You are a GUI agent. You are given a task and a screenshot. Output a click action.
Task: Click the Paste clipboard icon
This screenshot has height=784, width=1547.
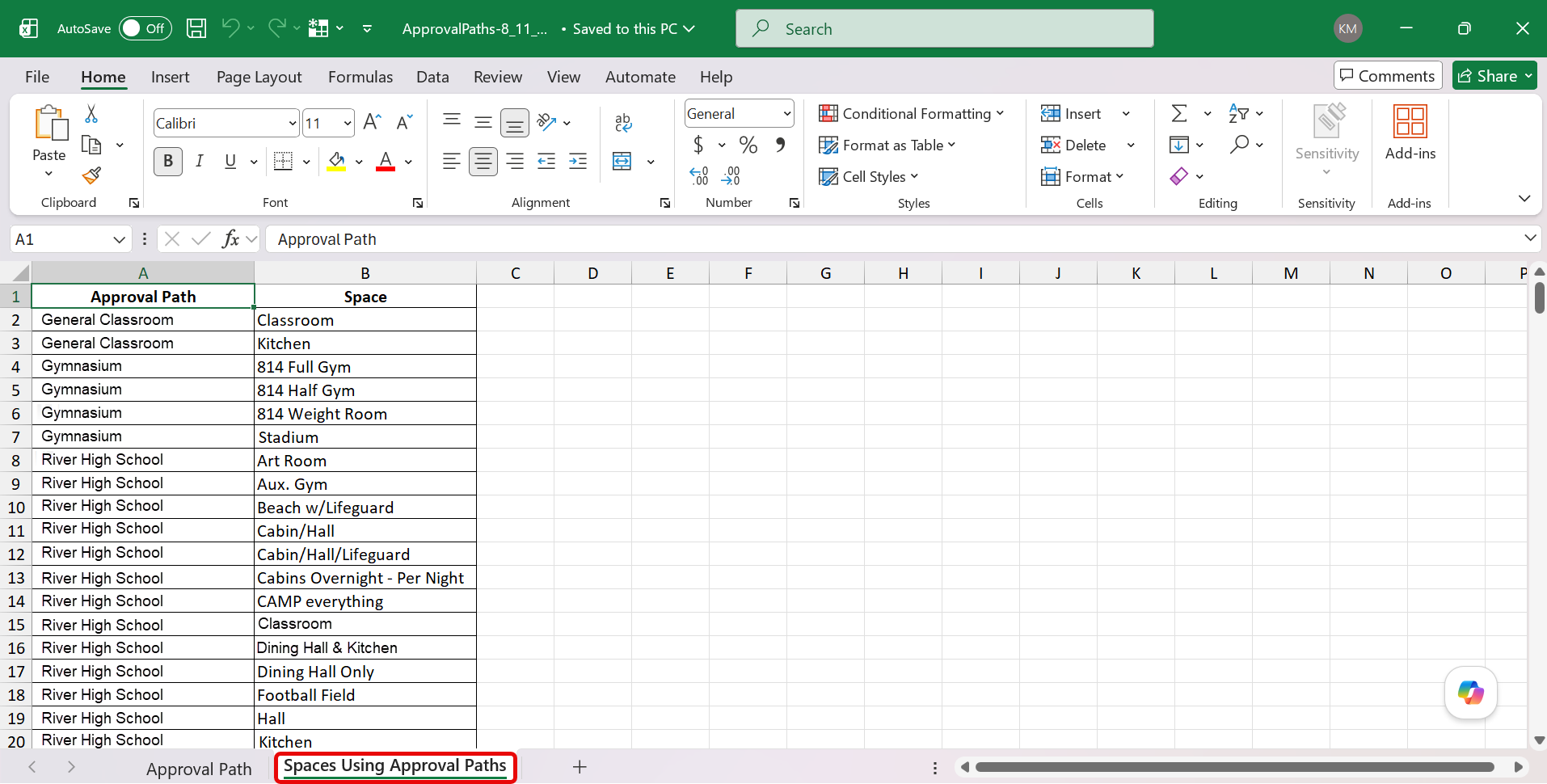tap(50, 122)
